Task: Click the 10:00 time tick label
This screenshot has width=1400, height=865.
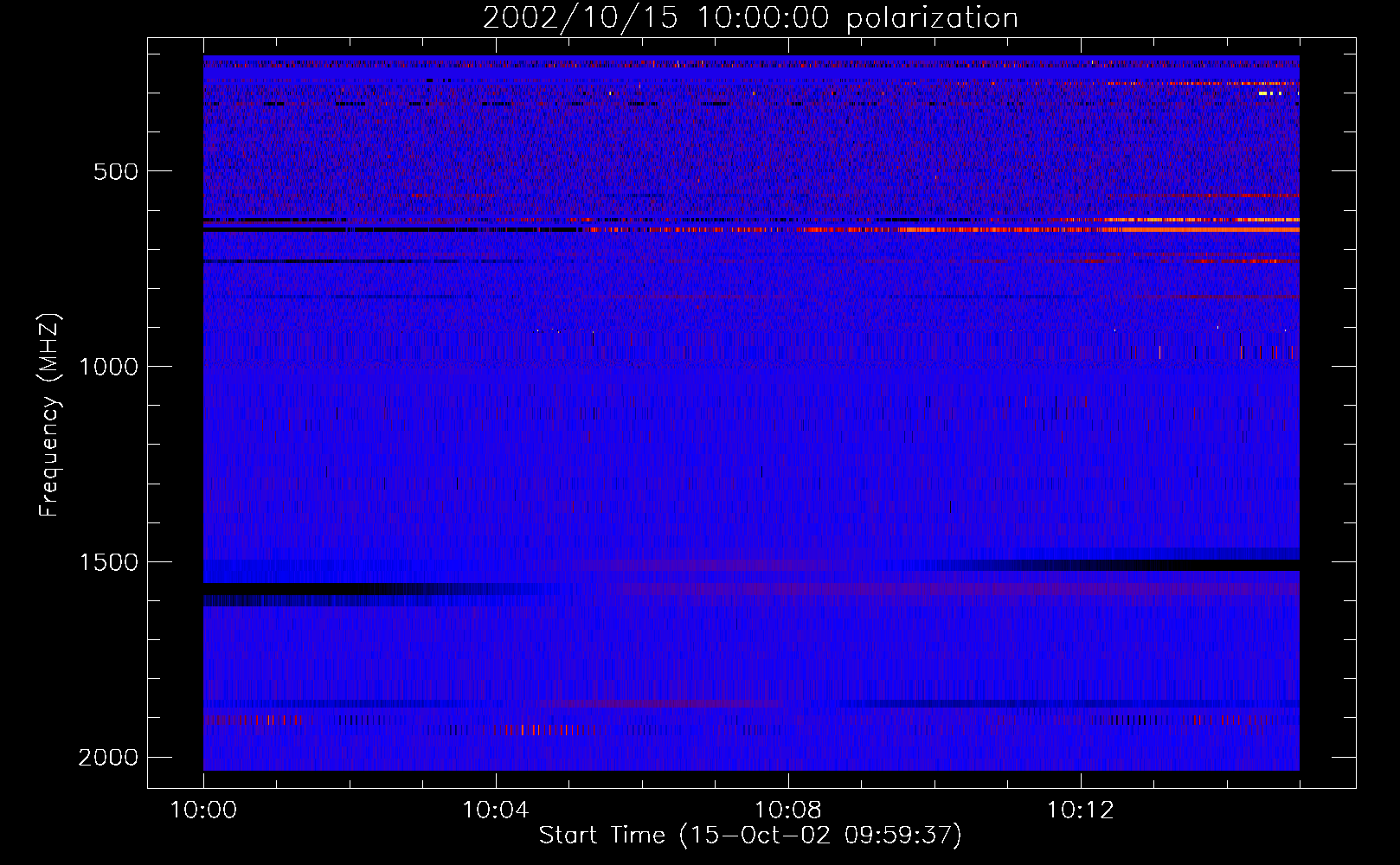Action: tap(203, 811)
